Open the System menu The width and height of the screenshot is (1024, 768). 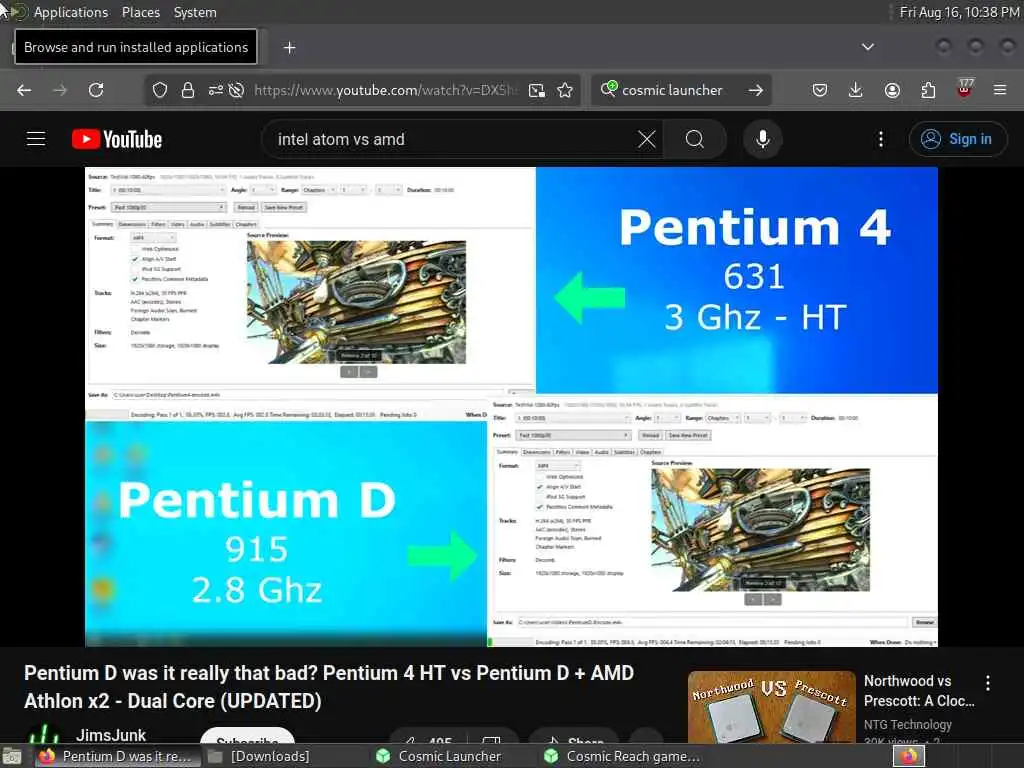[195, 12]
